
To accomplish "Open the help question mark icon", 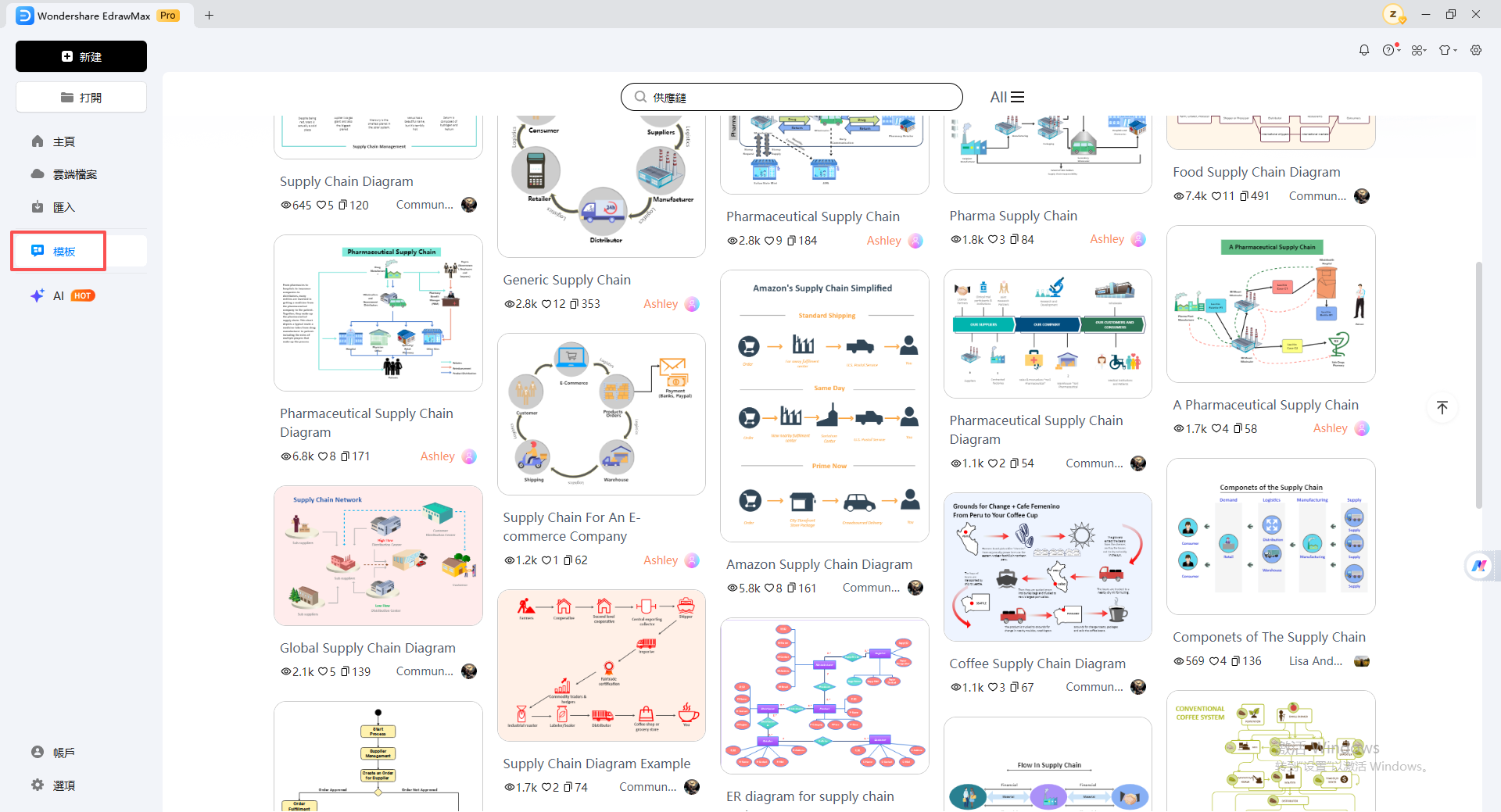I will [x=1389, y=50].
